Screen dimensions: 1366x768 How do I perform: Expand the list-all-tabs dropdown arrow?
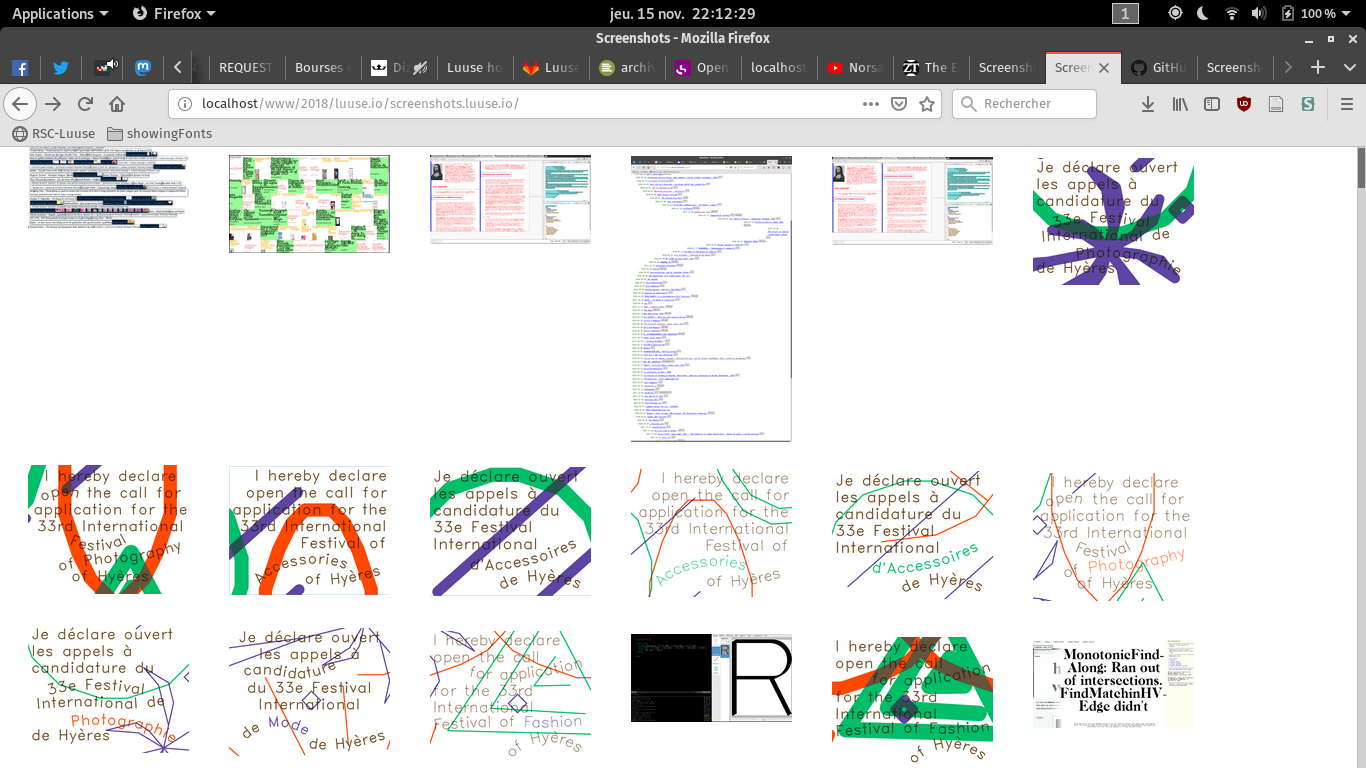point(1349,68)
